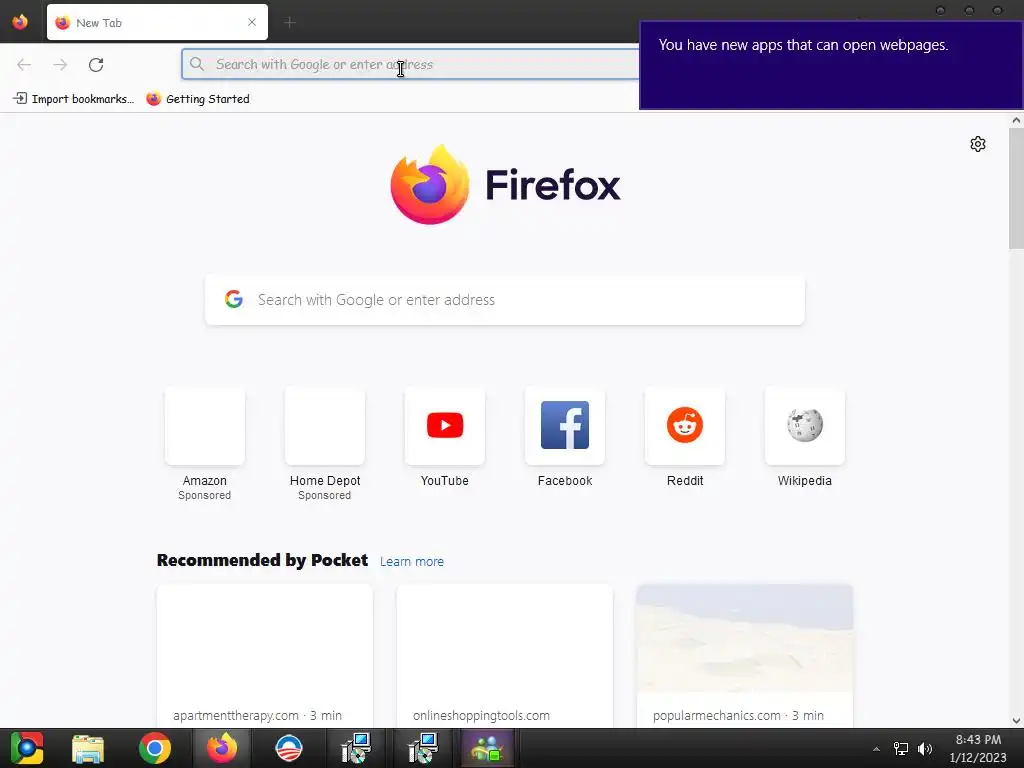1024x768 pixels.
Task: Reload the page with the refresh icon
Action: point(96,65)
